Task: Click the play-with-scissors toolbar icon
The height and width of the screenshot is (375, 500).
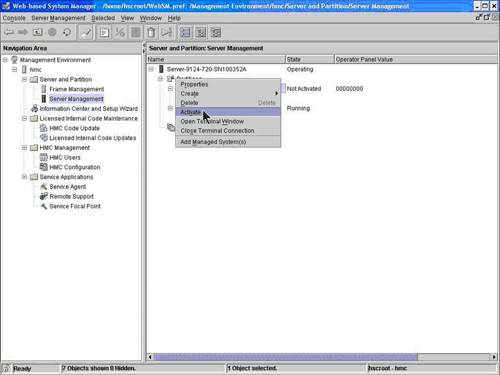Action: pos(167,33)
